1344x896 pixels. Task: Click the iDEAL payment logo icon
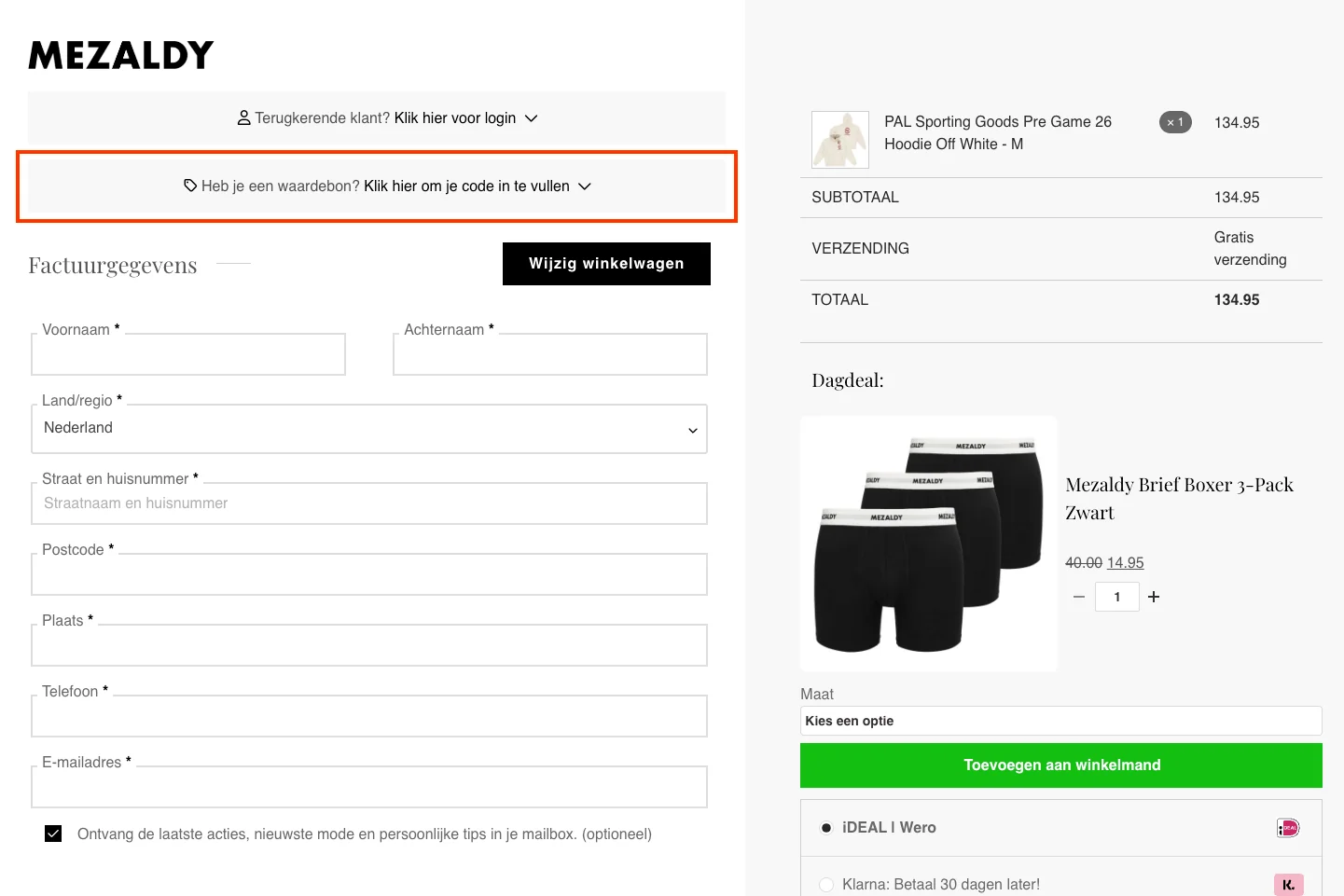pos(1288,828)
